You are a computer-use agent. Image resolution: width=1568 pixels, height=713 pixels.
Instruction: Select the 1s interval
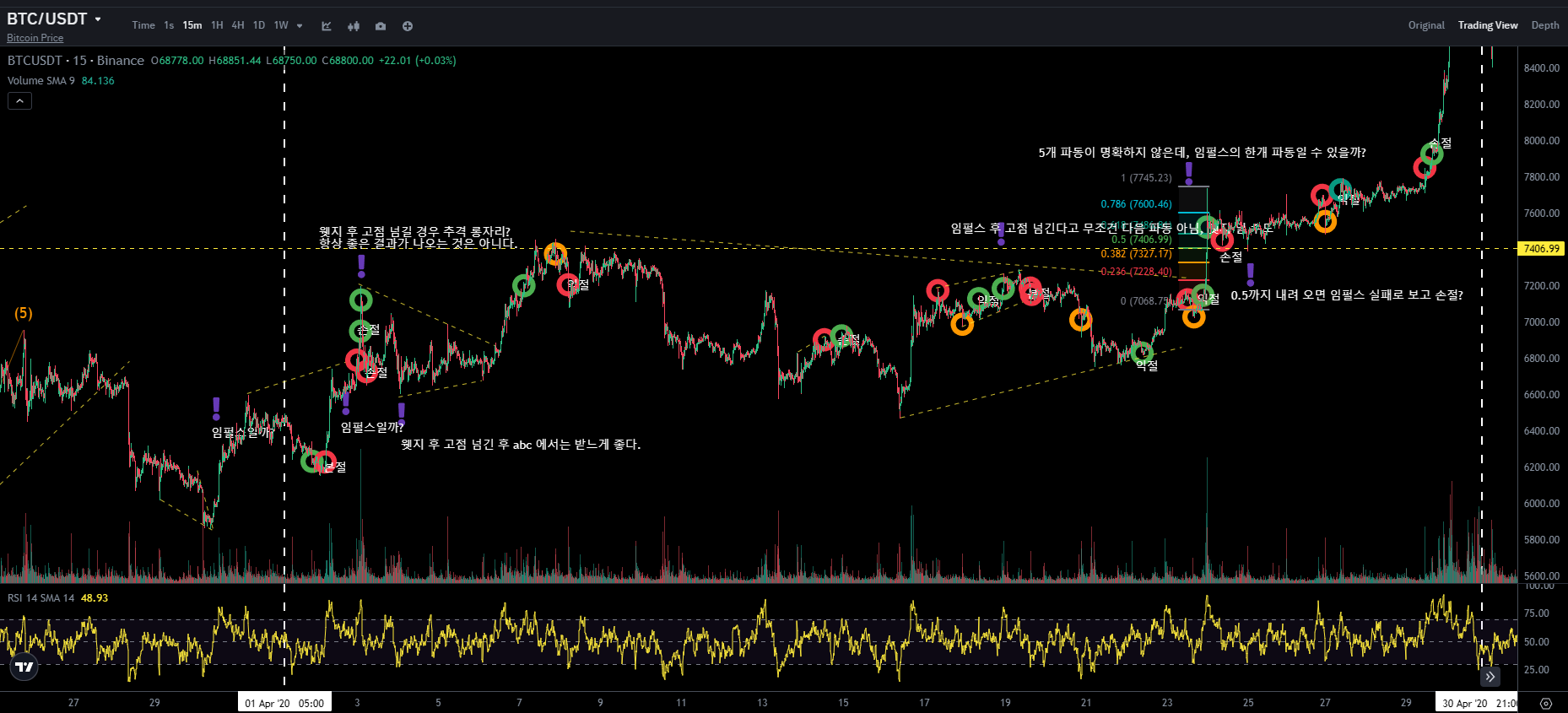tap(169, 25)
